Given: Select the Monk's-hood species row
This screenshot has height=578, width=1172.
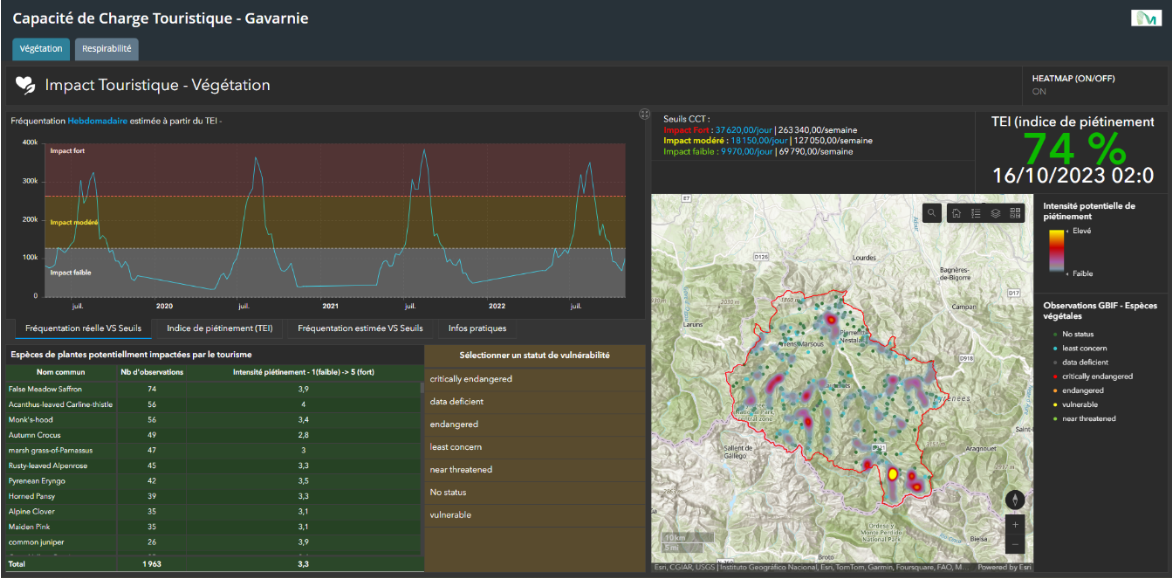Looking at the screenshot, I should (x=212, y=419).
